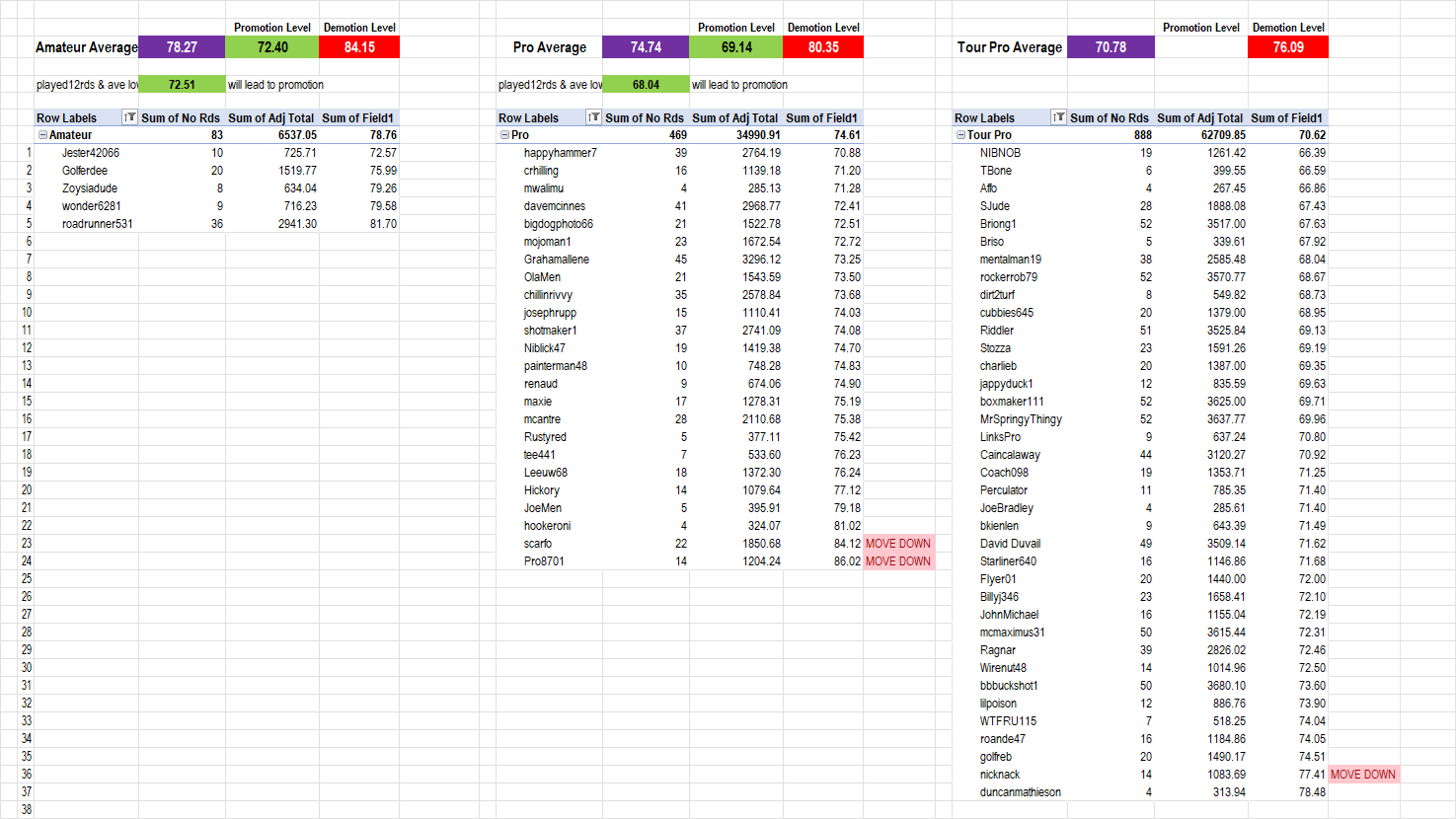The width and height of the screenshot is (1456, 819).
Task: Click the MOVE DOWN flag beside nicknack
Action: [1363, 775]
